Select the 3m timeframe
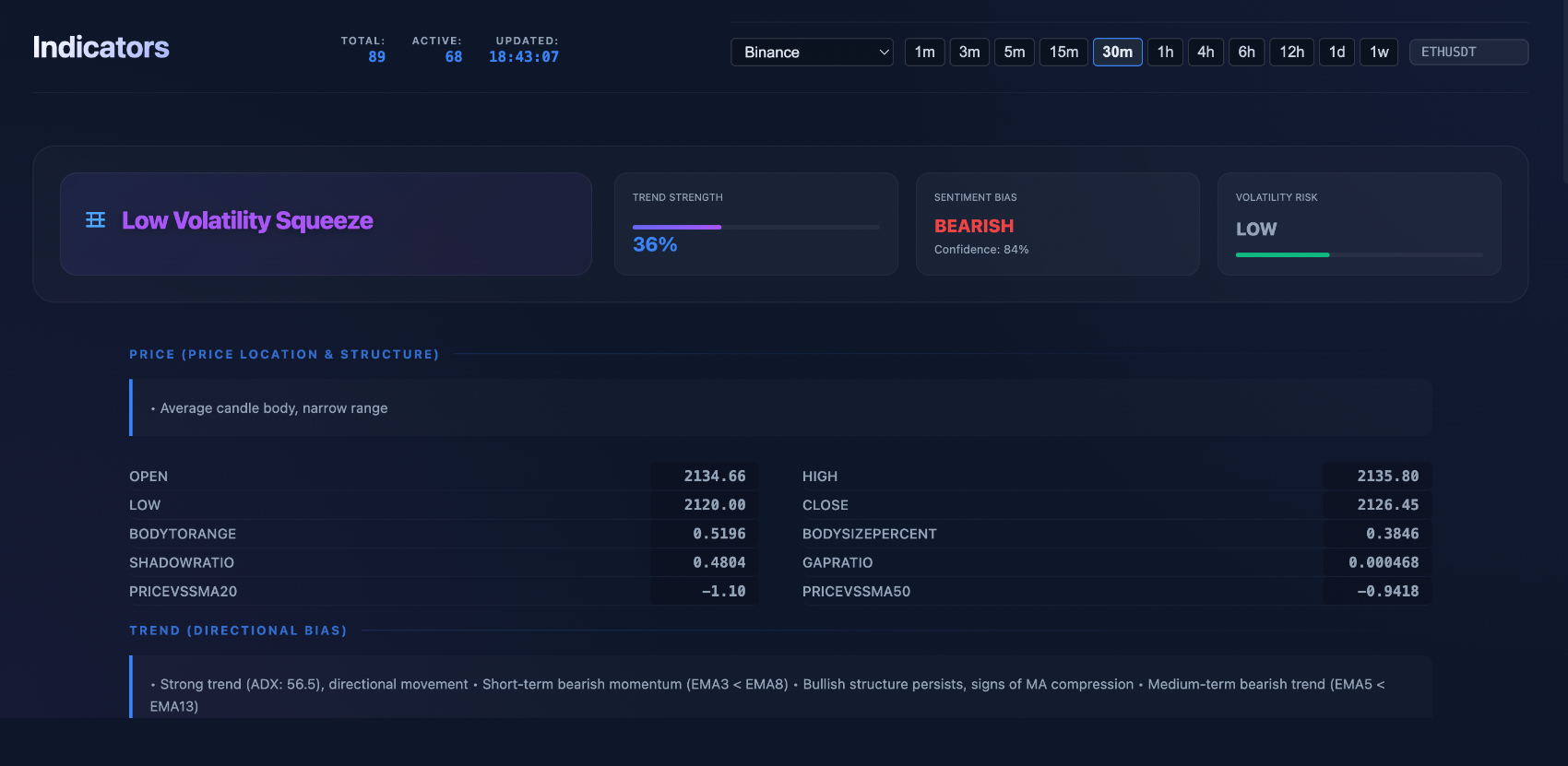1568x766 pixels. 969,53
